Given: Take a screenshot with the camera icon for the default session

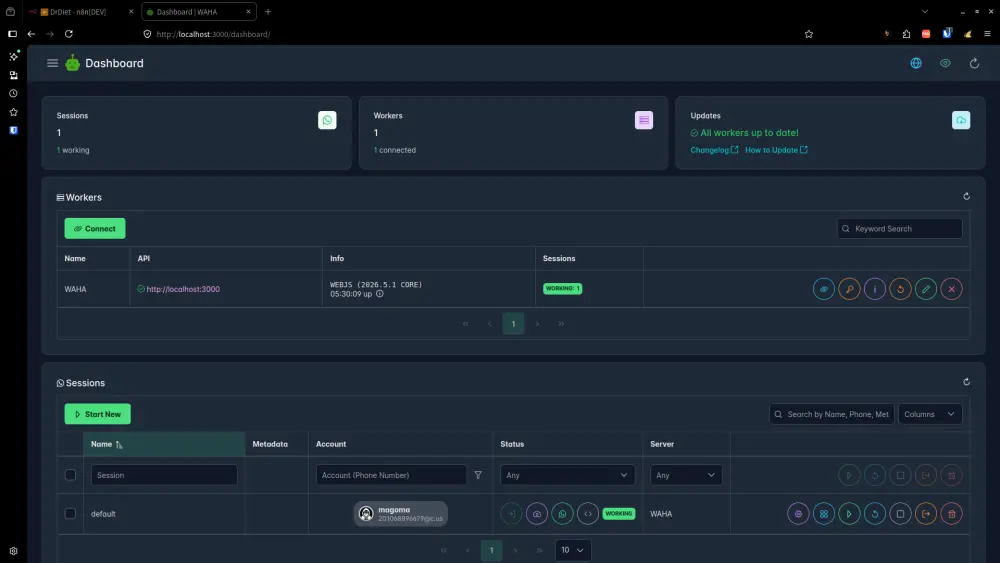Looking at the screenshot, I should point(536,513).
